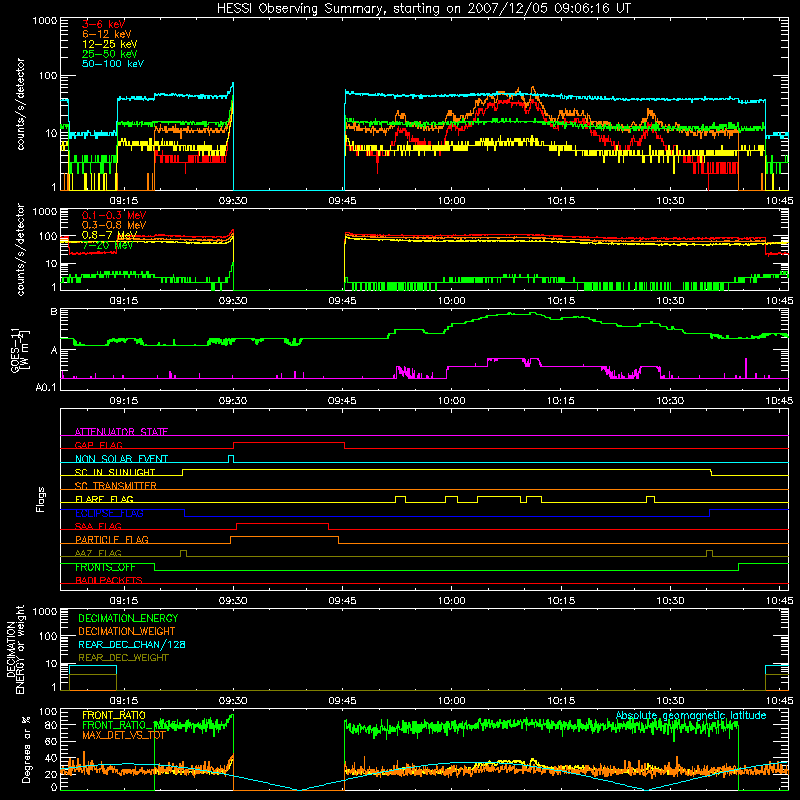Click the 12-25 keV legend entry
Image resolution: width=800 pixels, height=800 pixels.
click(109, 44)
